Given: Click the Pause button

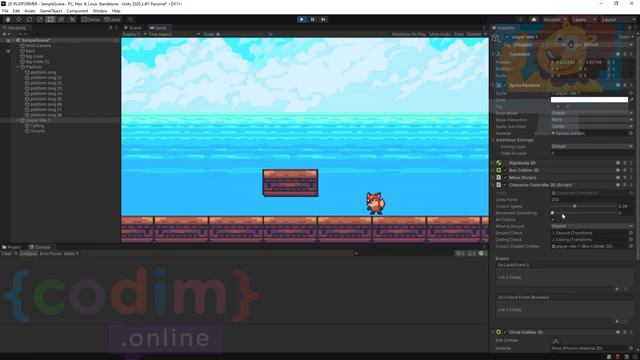Looking at the screenshot, I should click(313, 19).
